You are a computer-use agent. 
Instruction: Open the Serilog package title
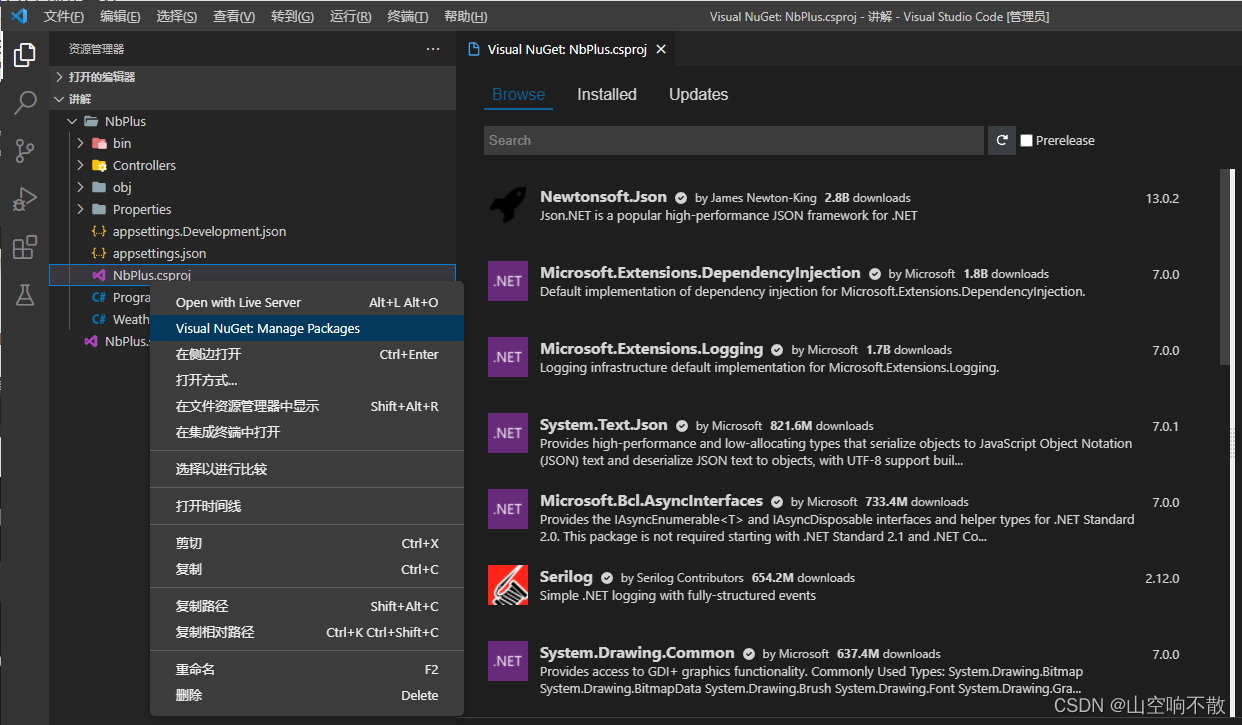566,577
